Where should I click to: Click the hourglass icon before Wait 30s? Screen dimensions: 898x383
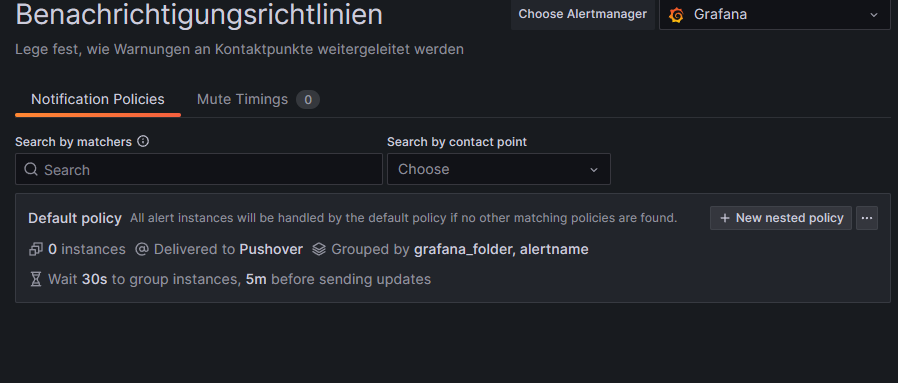[36, 279]
